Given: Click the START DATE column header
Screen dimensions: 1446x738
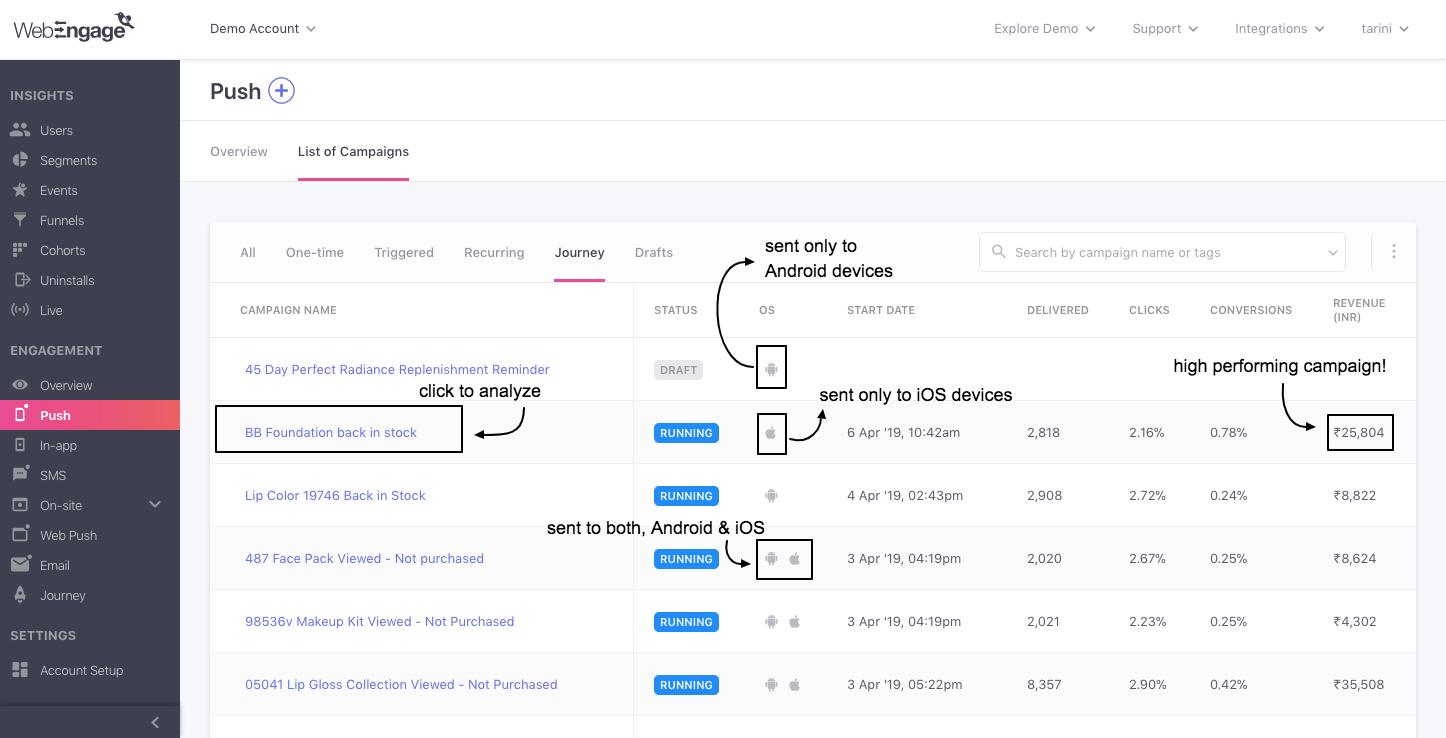Looking at the screenshot, I should (880, 310).
